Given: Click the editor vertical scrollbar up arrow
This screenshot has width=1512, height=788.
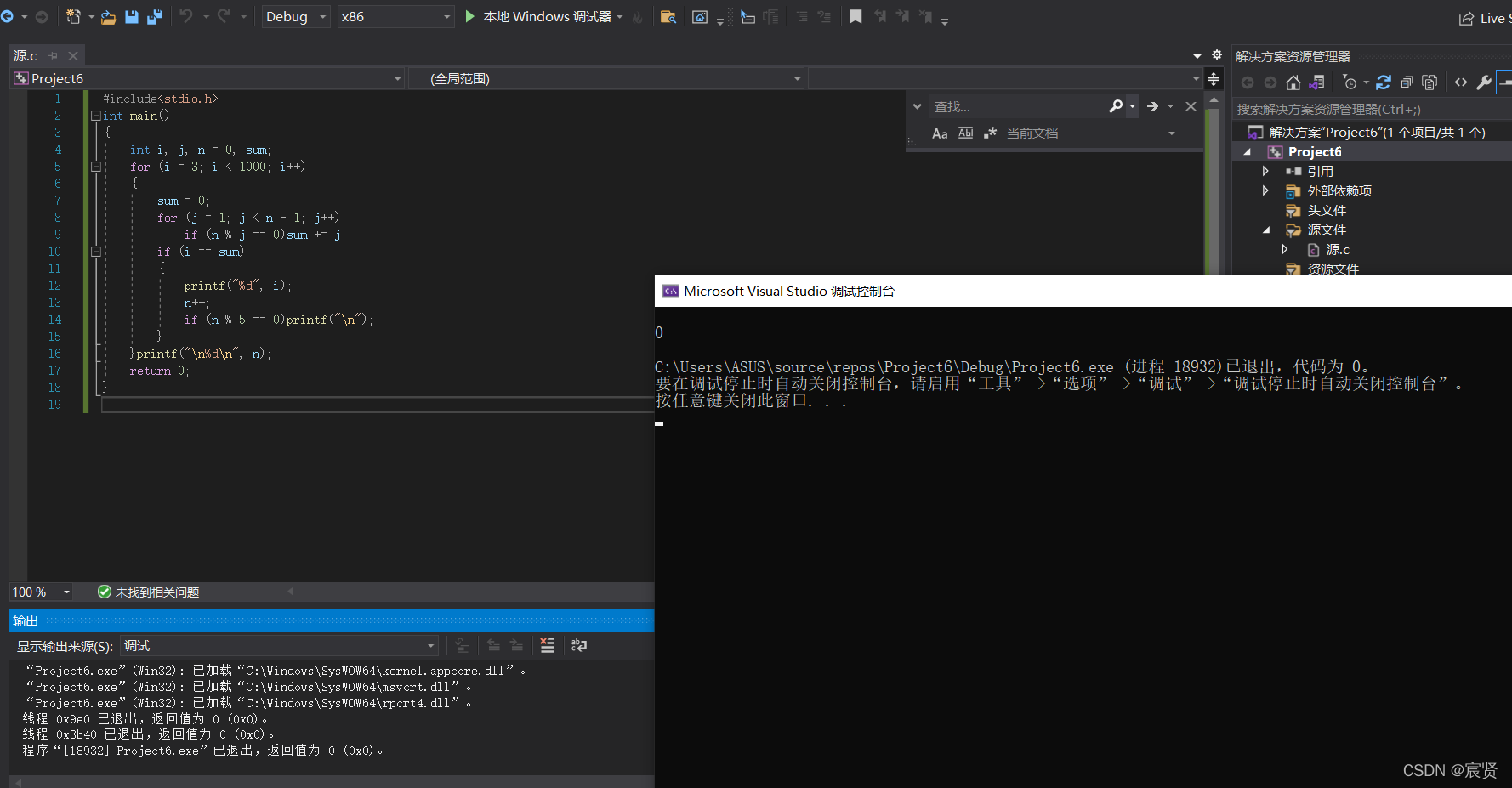Looking at the screenshot, I should tap(1214, 99).
